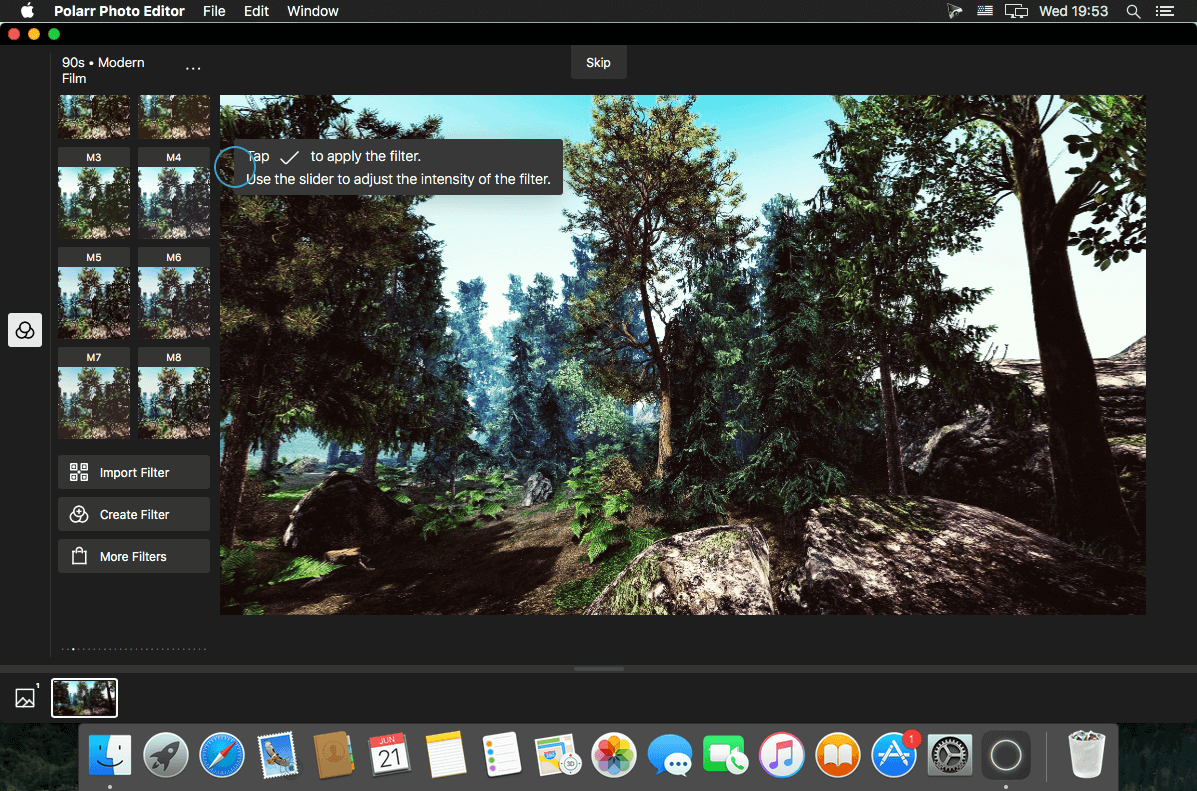Apply the M3 filter thumbnail

pos(94,194)
